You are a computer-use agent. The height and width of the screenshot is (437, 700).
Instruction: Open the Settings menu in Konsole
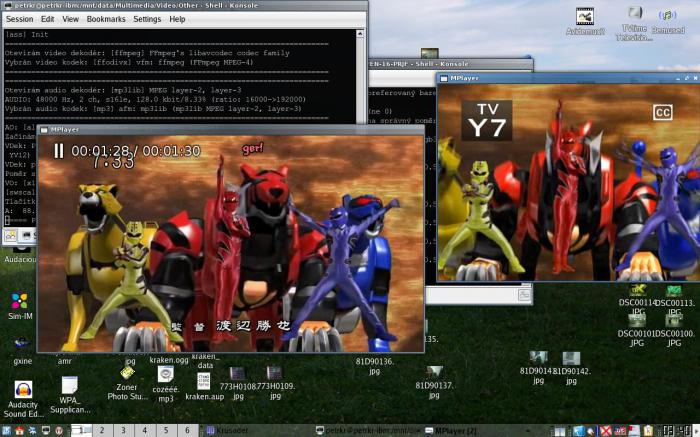point(147,19)
